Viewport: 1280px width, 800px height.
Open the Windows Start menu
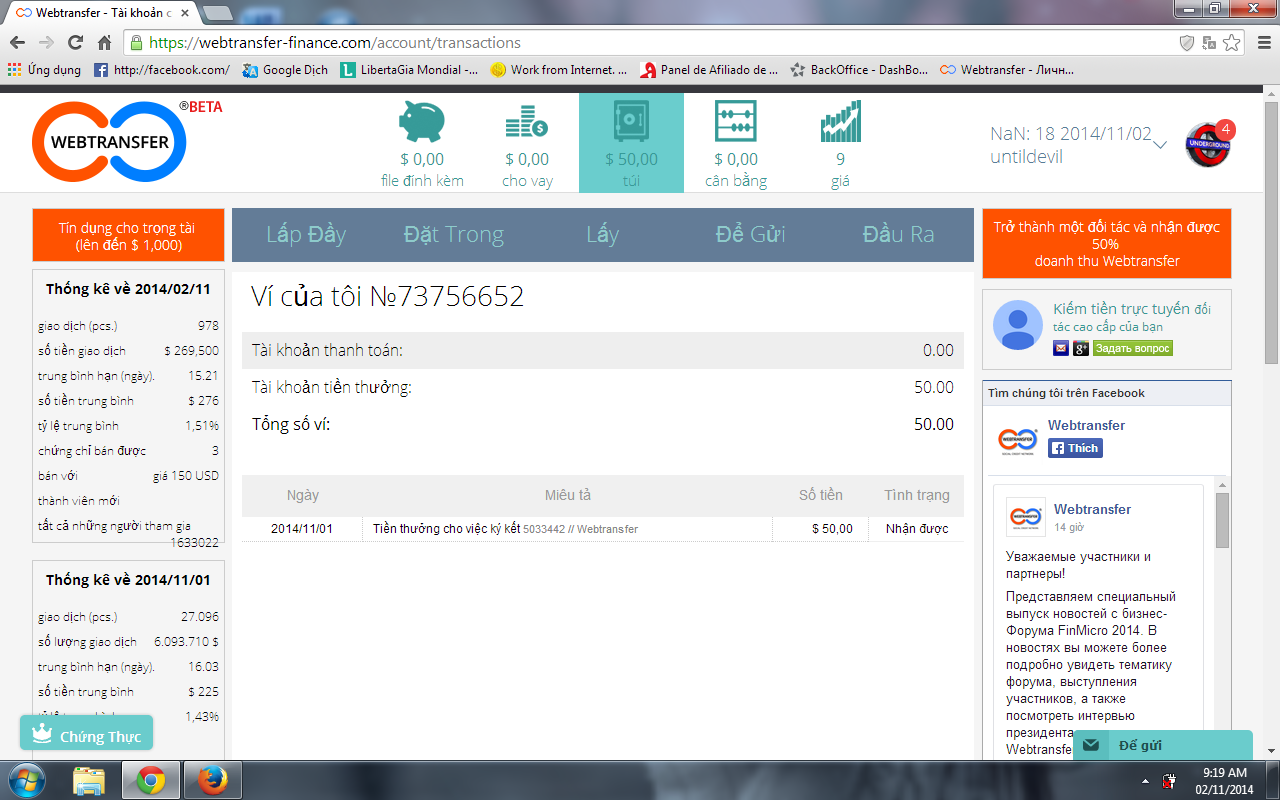26,780
